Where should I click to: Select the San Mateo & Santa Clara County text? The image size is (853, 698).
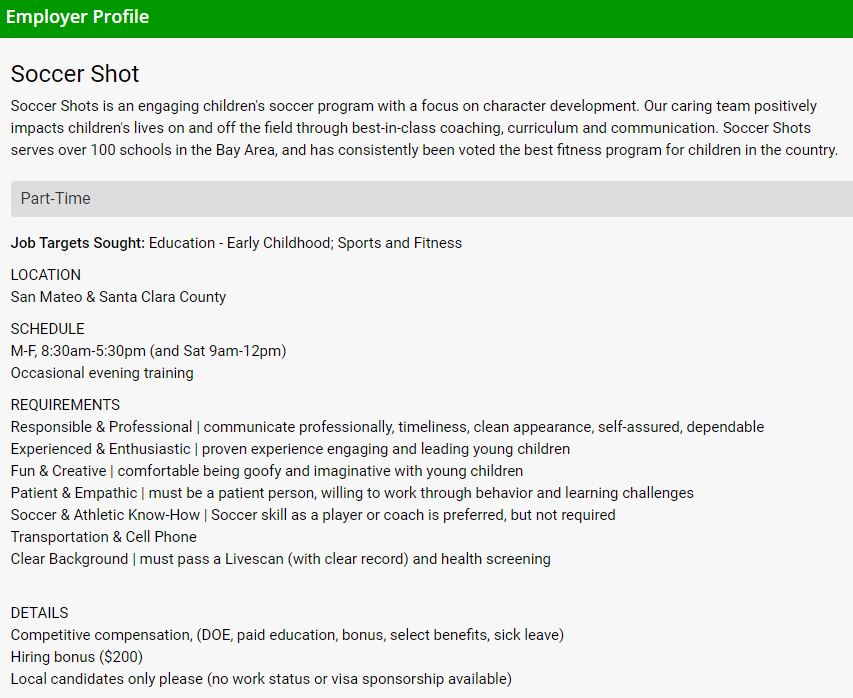[118, 297]
